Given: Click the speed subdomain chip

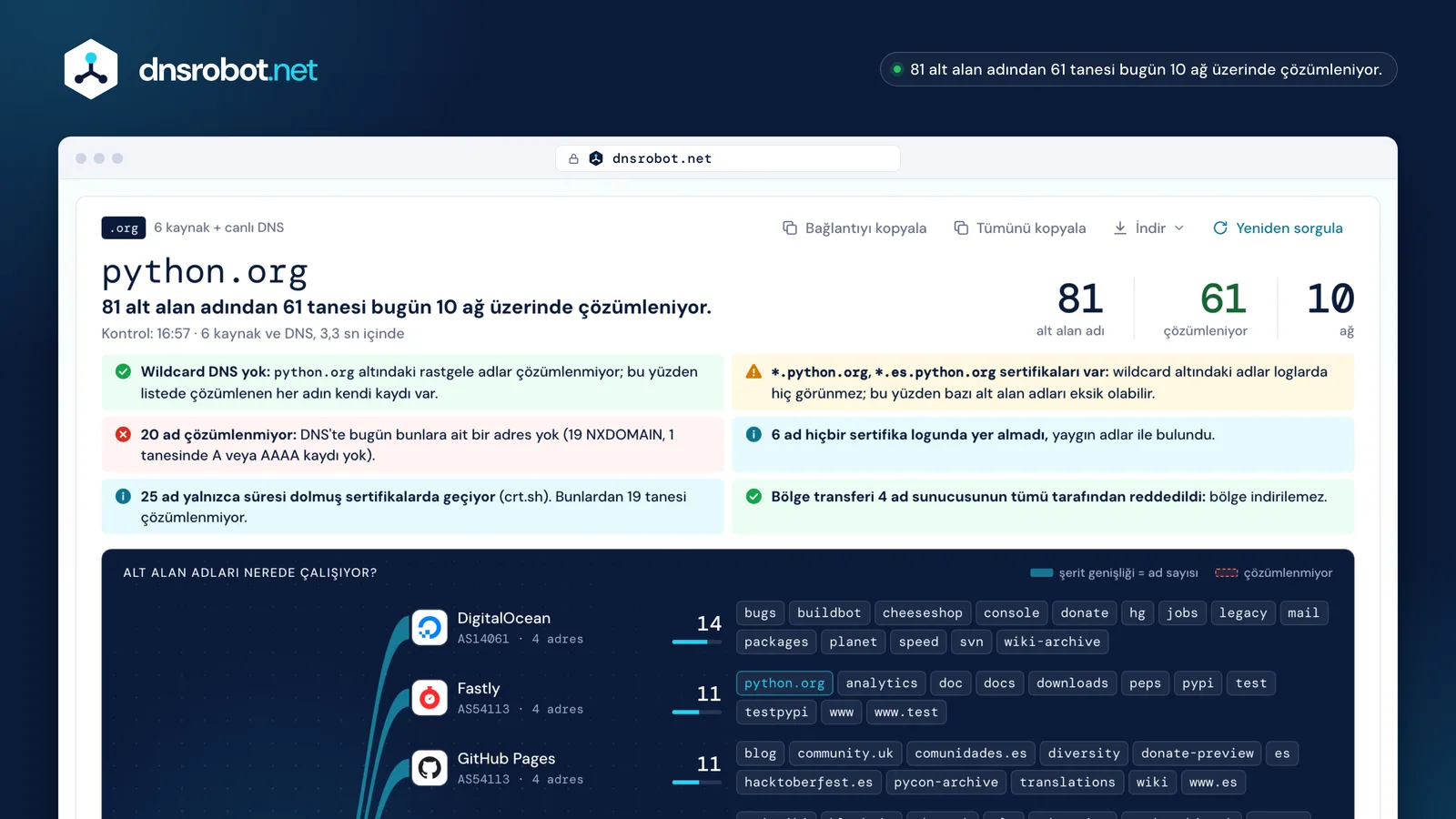Looking at the screenshot, I should tap(918, 642).
